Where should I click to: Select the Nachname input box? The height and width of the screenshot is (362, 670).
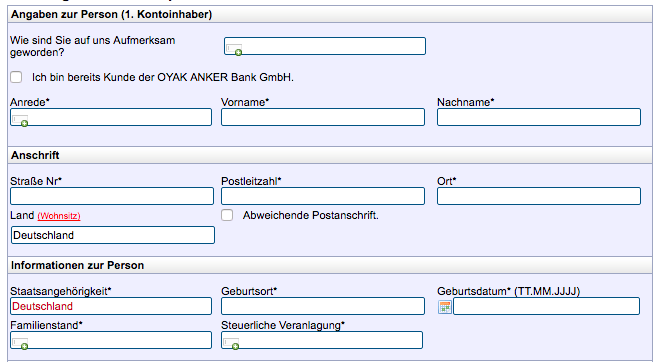(539, 117)
